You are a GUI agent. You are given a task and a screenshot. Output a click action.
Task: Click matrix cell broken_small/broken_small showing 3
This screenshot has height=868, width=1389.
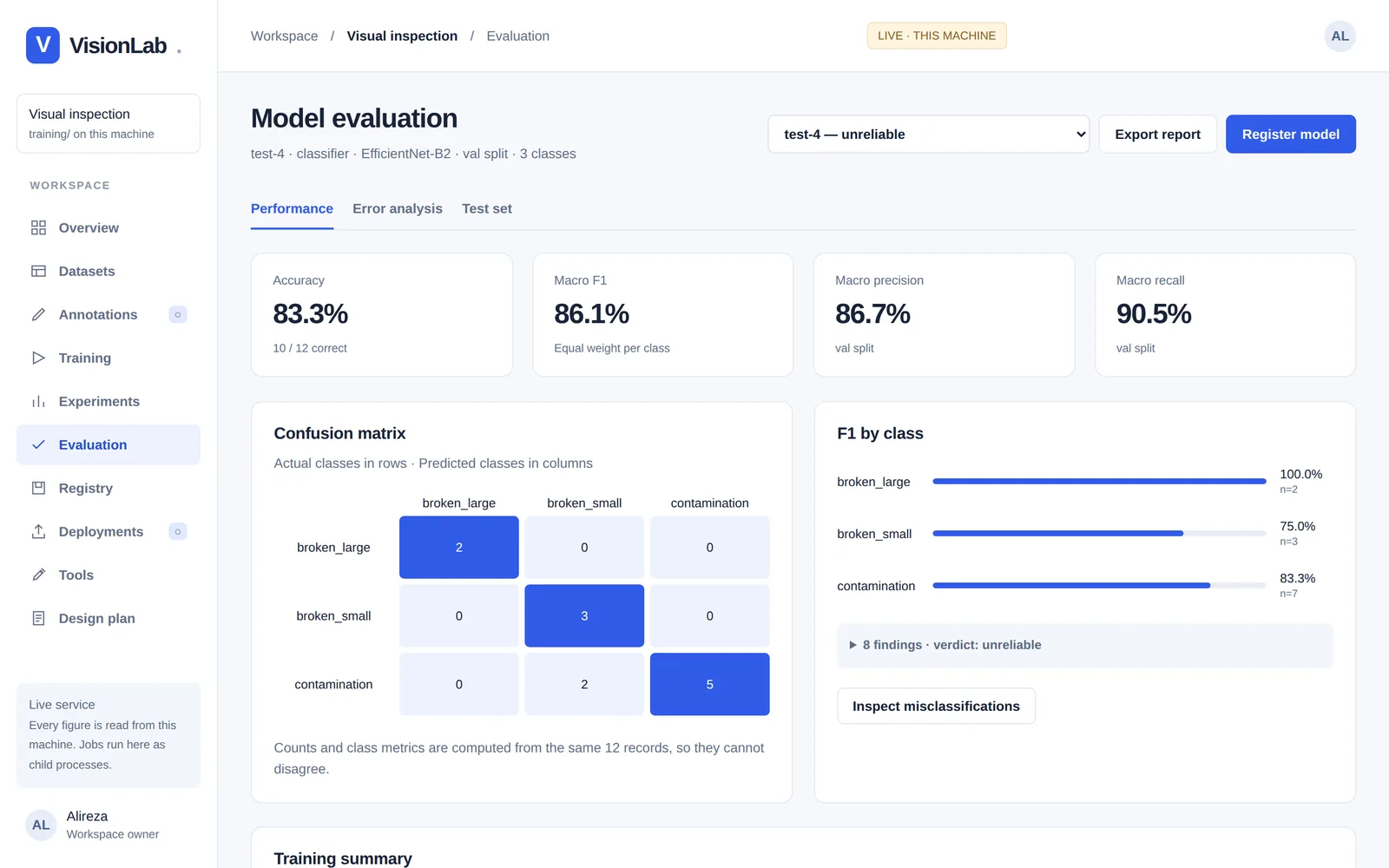584,616
